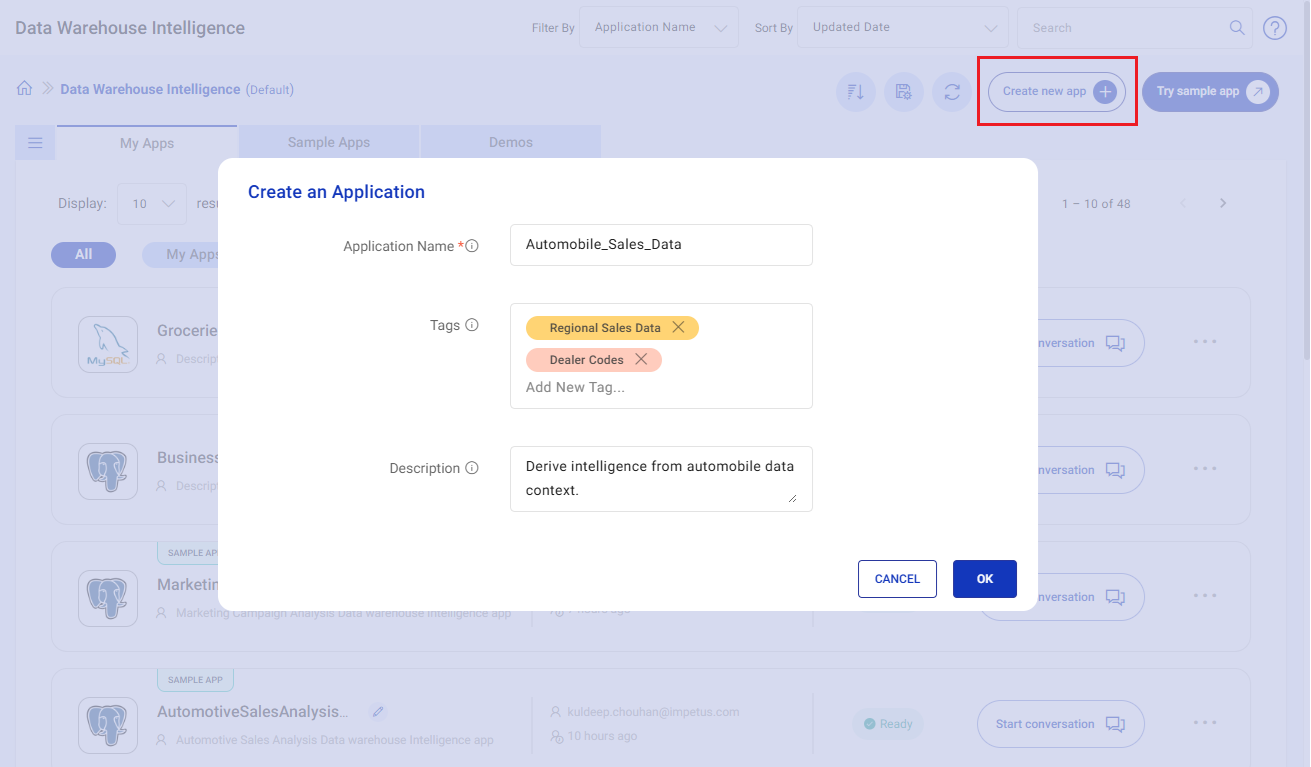Viewport: 1311px width, 767px height.
Task: Click the hamburger menu icon
Action: 35,143
